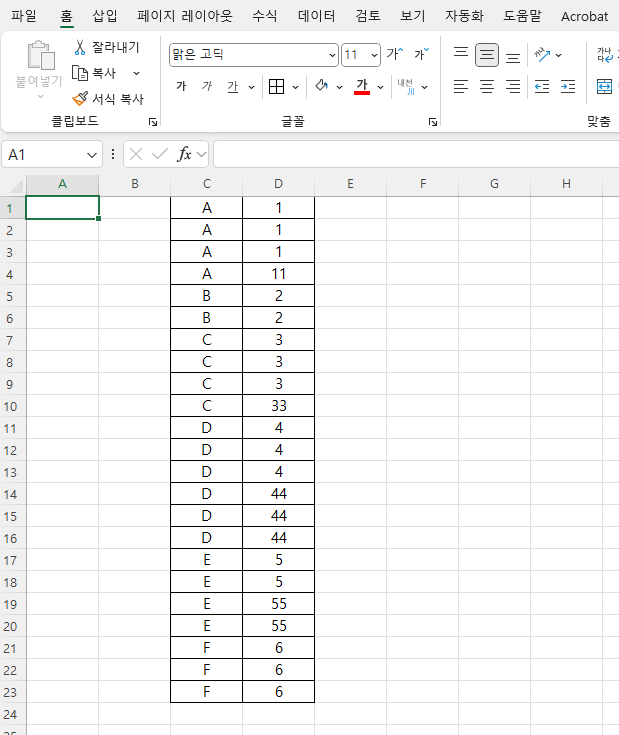The image size is (619, 735).
Task: Click the fill color paint bucket
Action: (x=321, y=86)
